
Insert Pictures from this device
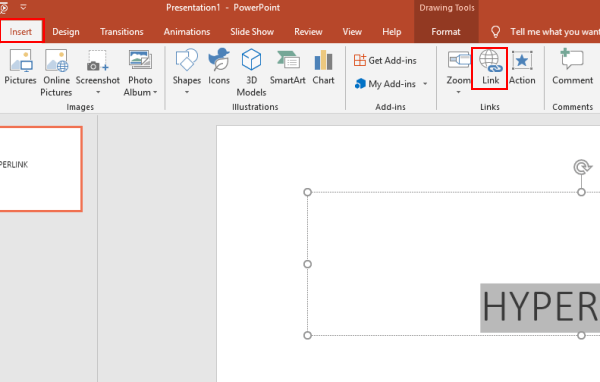[x=20, y=67]
